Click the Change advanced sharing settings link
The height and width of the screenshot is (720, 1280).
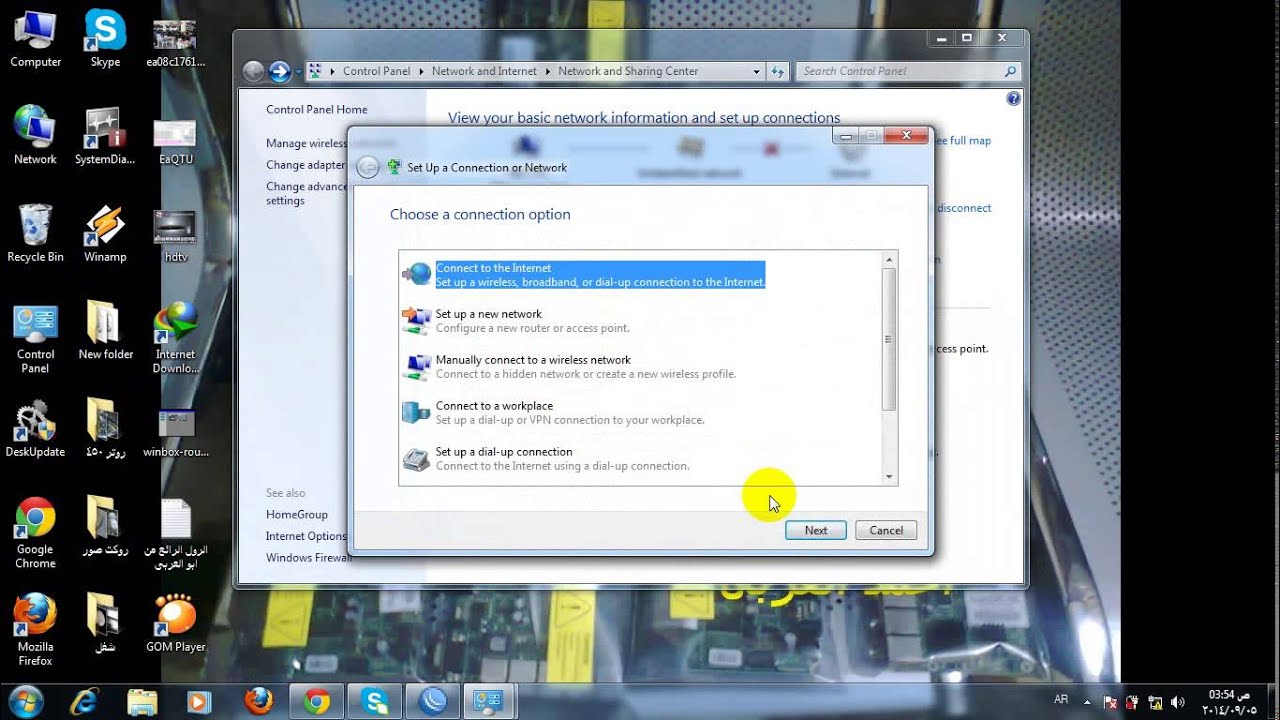coord(306,193)
